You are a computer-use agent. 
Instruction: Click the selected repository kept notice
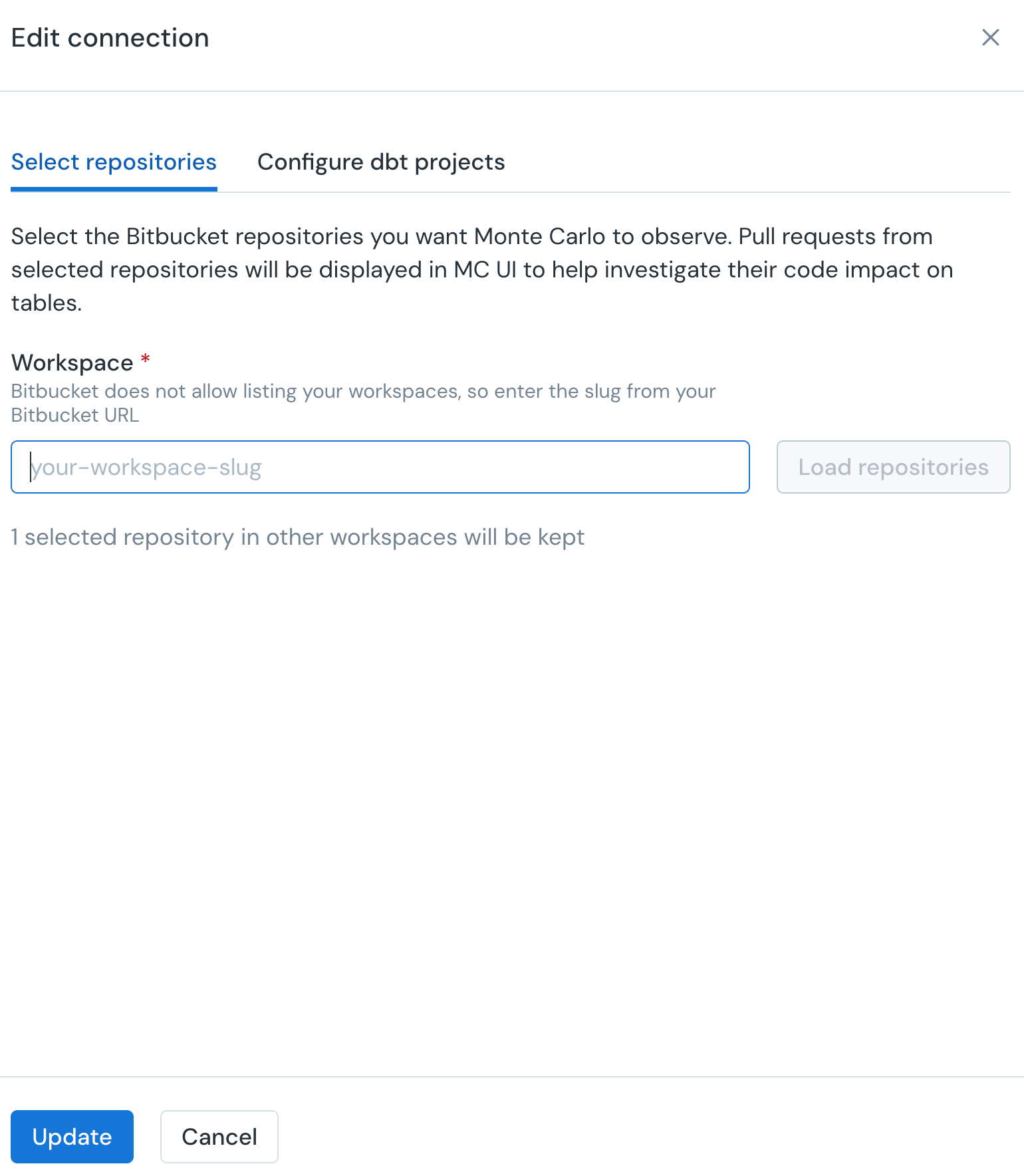pos(298,537)
